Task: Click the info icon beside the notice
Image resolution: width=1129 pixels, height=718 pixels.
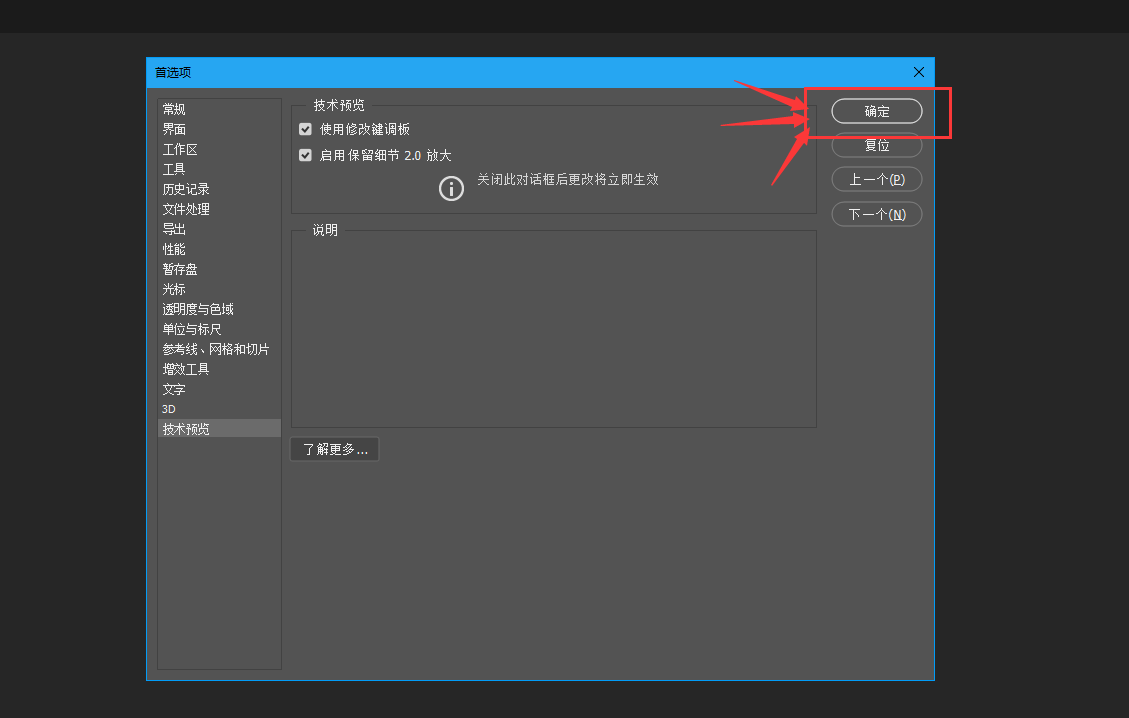Action: 451,189
